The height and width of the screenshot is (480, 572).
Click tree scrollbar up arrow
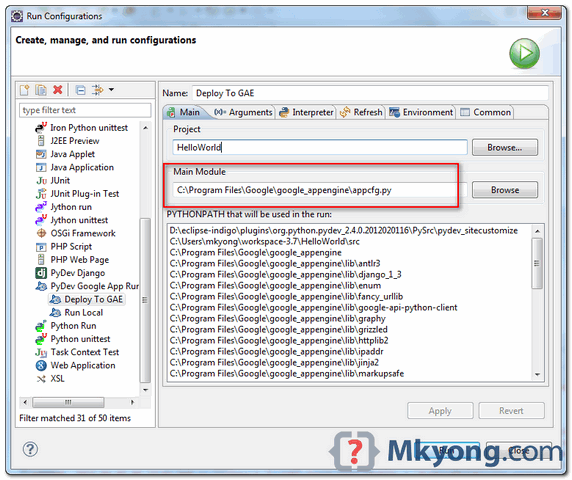(x=146, y=128)
